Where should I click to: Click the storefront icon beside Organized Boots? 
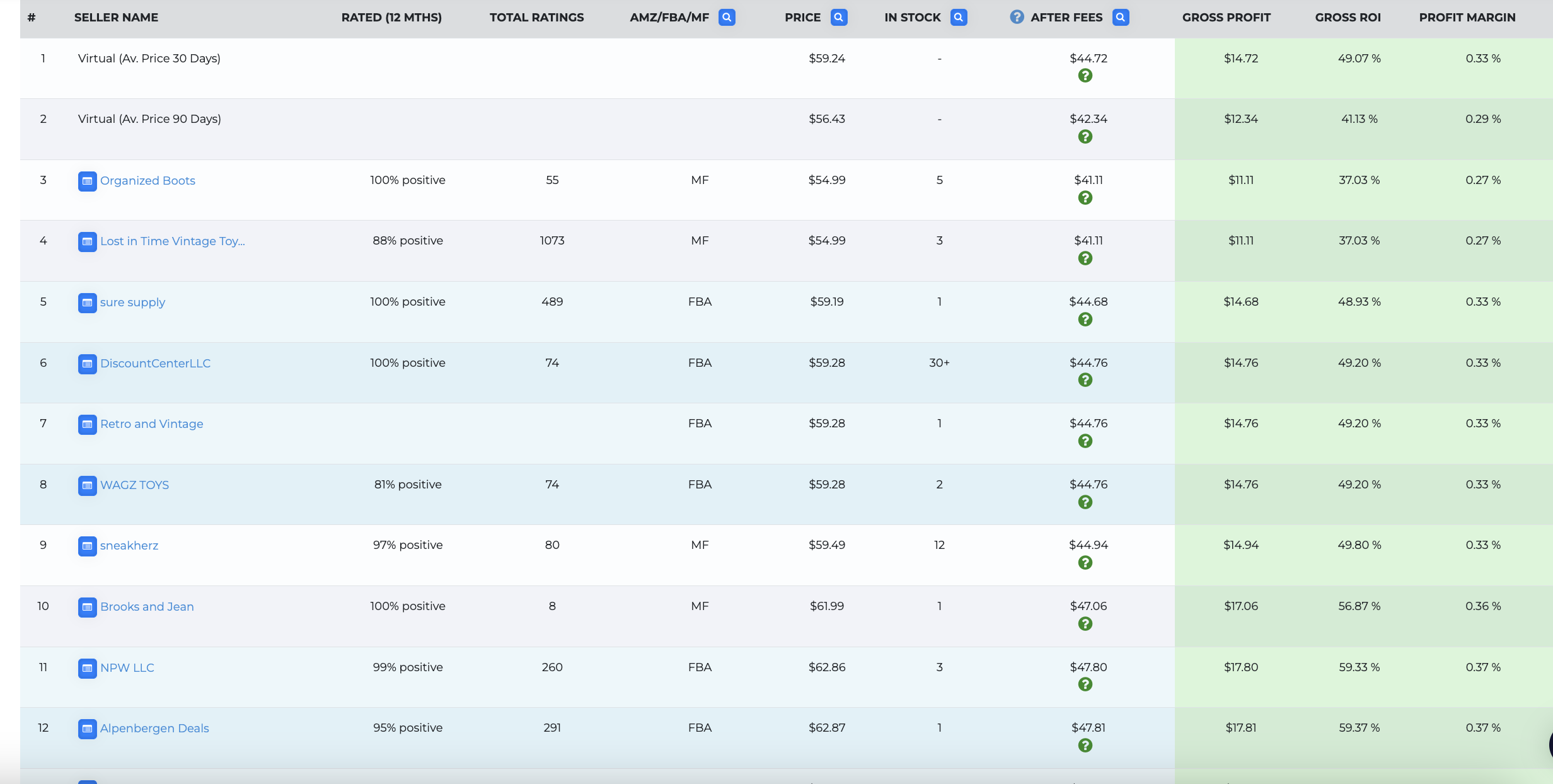coord(87,181)
